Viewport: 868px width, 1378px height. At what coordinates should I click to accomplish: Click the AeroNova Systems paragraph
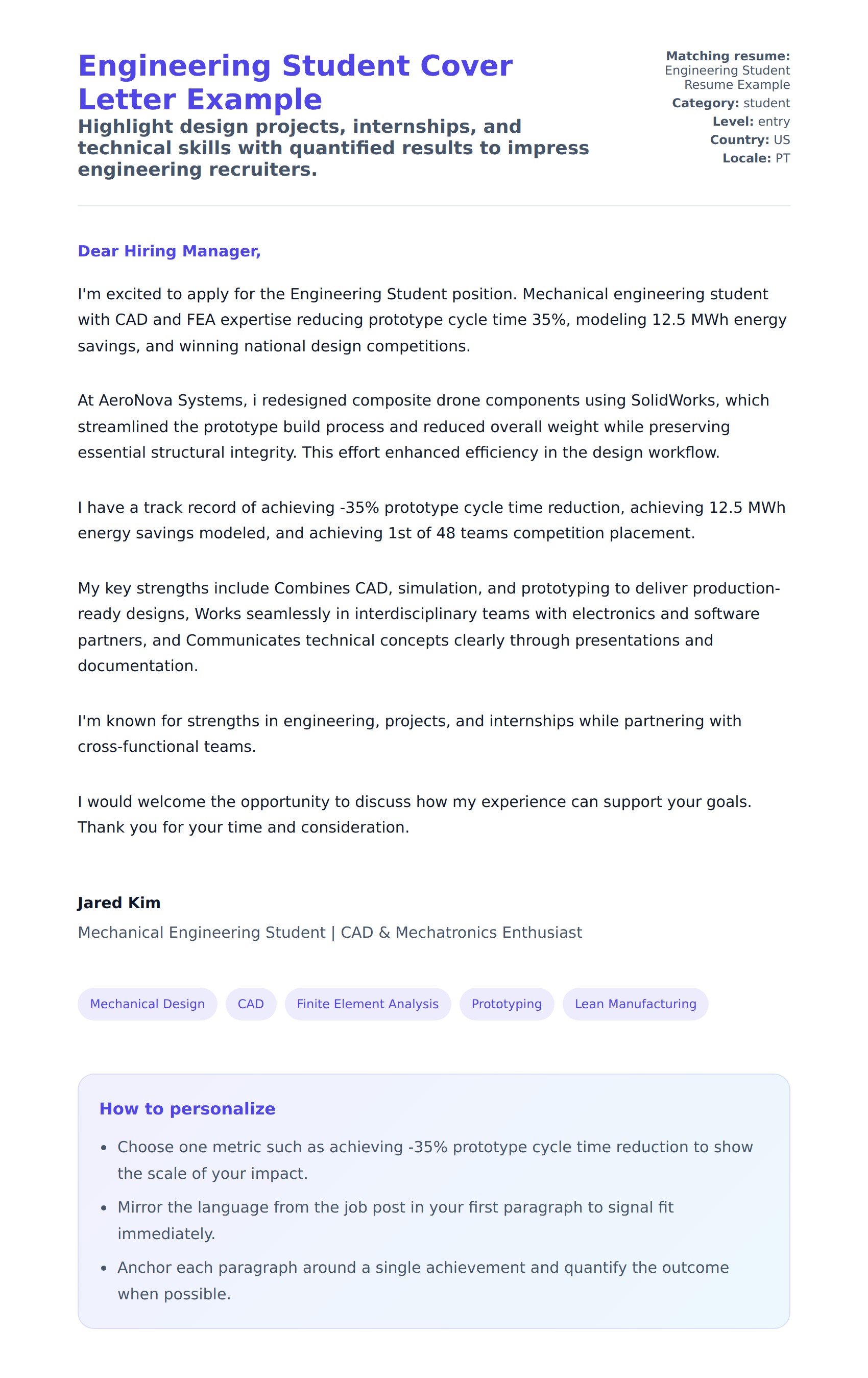[423, 426]
